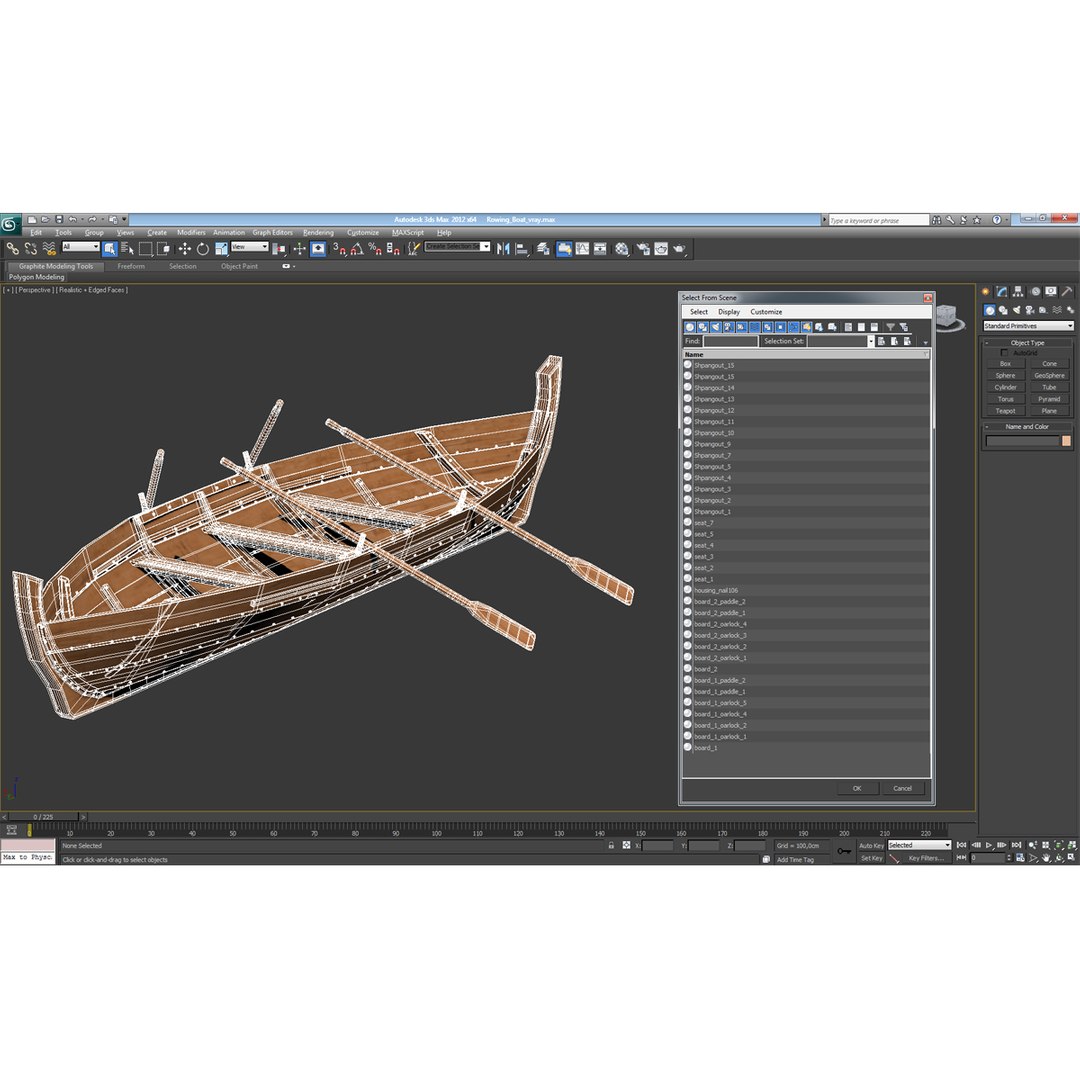The width and height of the screenshot is (1080, 1080).
Task: Open the key mode 'Selected' dropdown
Action: point(920,845)
